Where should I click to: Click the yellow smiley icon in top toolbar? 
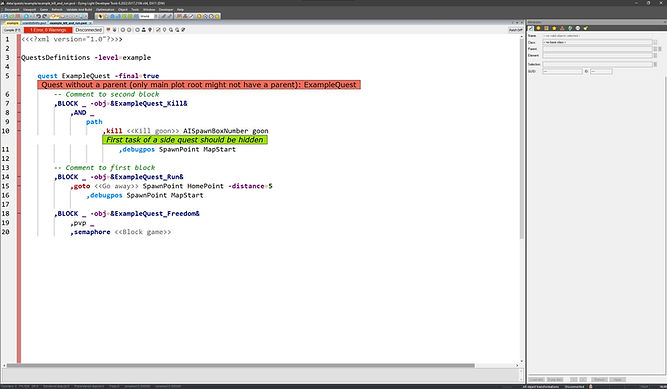[199, 16]
